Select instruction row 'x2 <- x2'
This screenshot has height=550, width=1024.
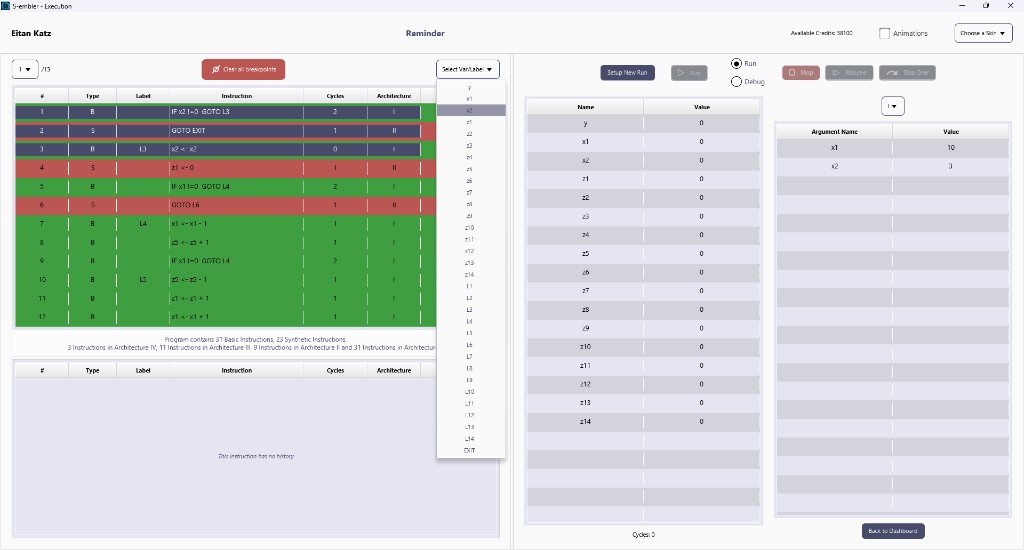pos(226,149)
